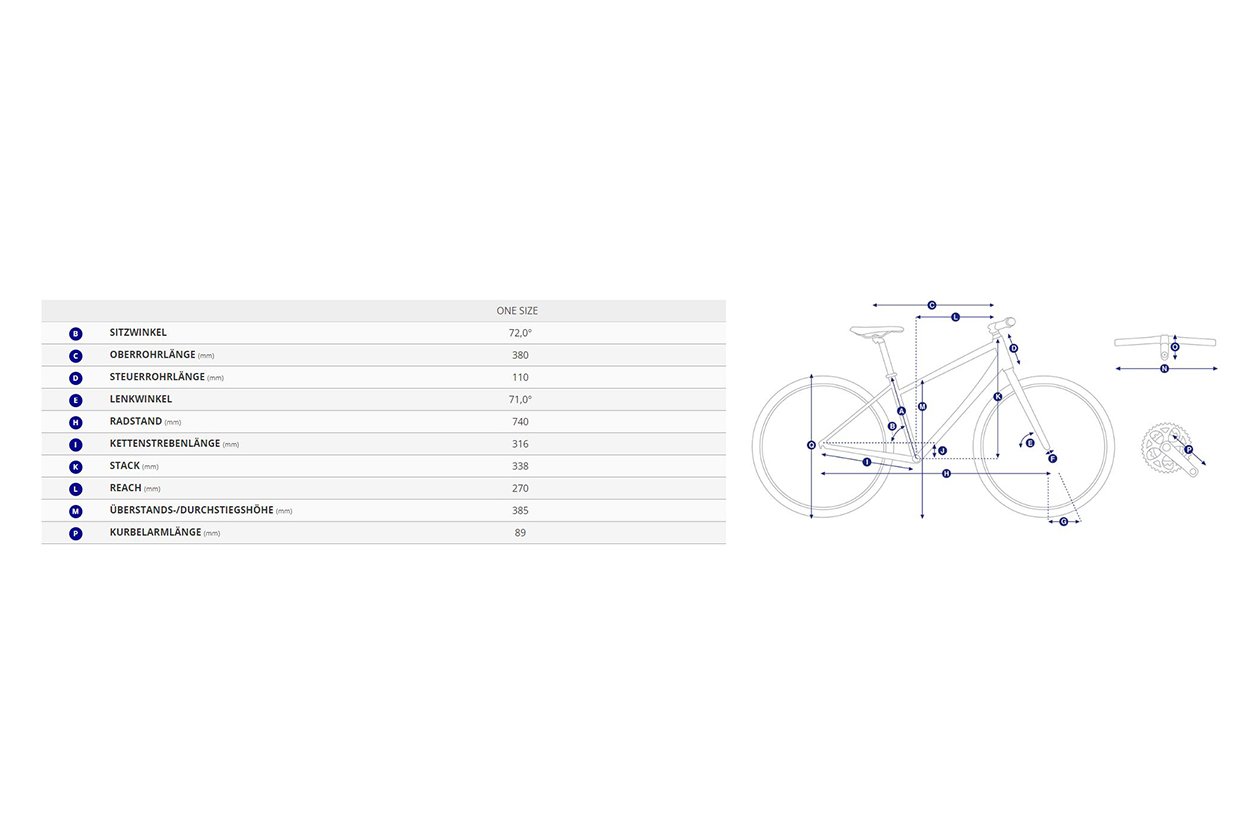Click the B badge beside Sitzwinkel row
This screenshot has height=840, width=1260.
coord(76,333)
